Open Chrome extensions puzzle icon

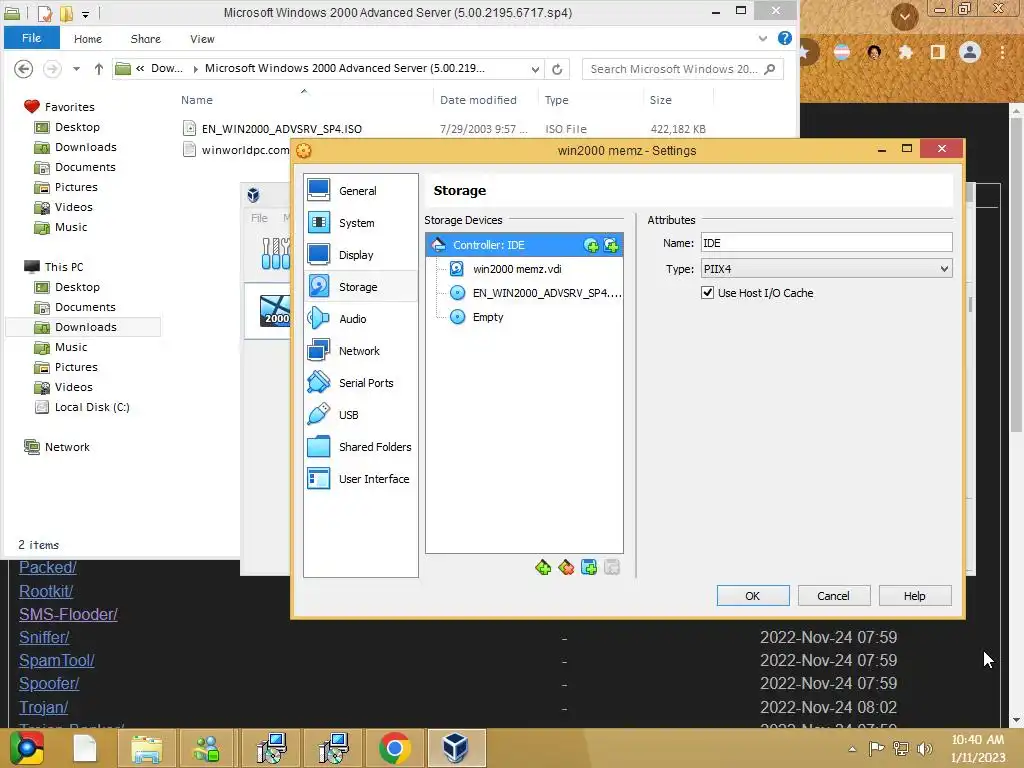(905, 52)
